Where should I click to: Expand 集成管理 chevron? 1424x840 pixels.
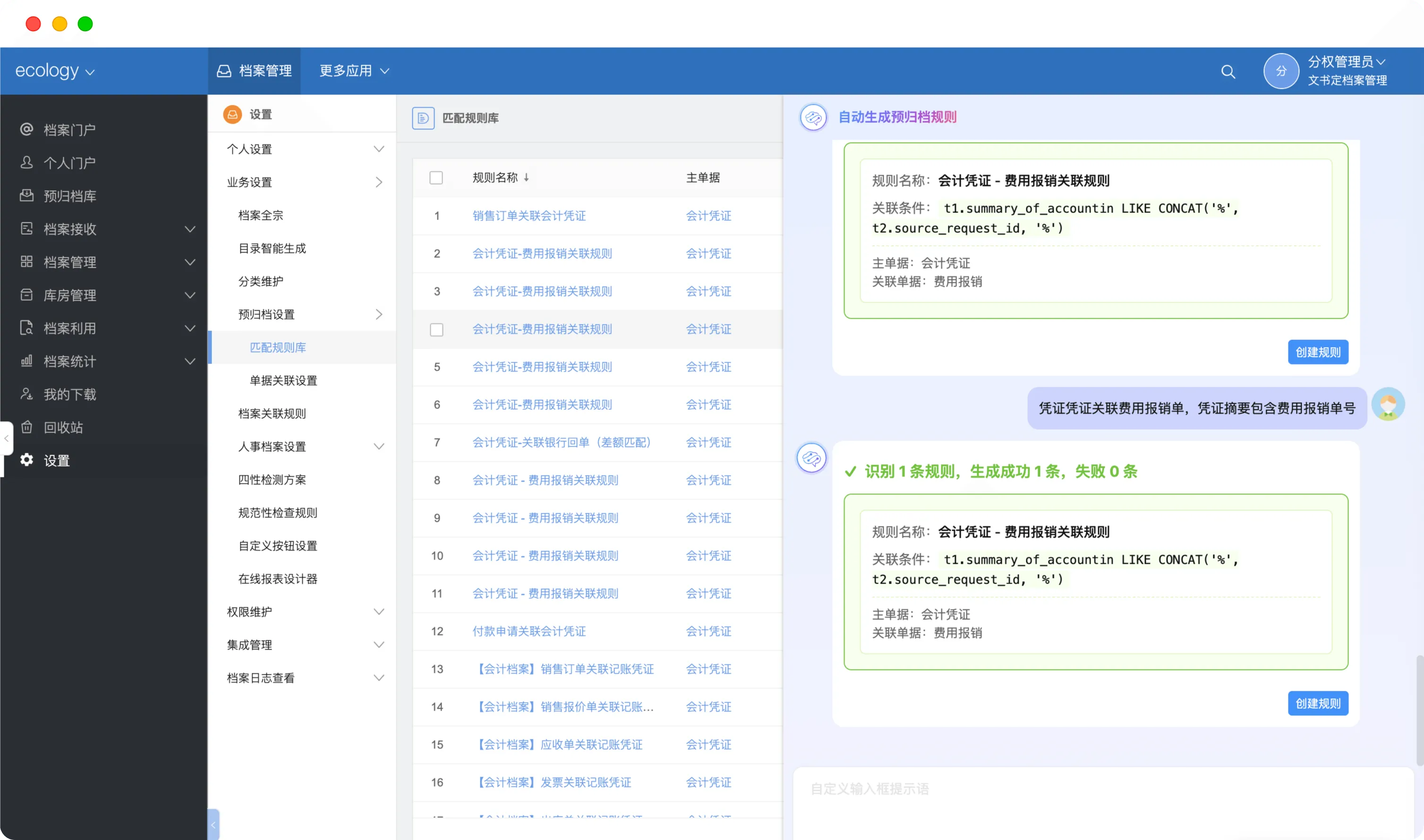379,645
